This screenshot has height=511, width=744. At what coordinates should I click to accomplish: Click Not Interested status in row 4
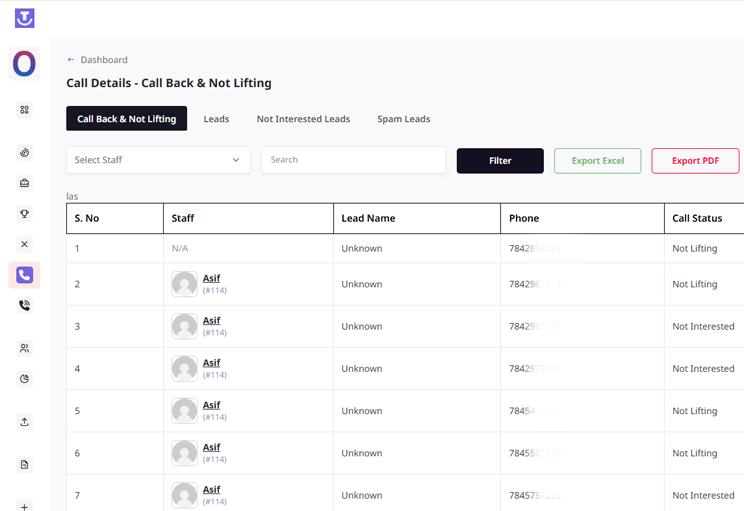(703, 369)
